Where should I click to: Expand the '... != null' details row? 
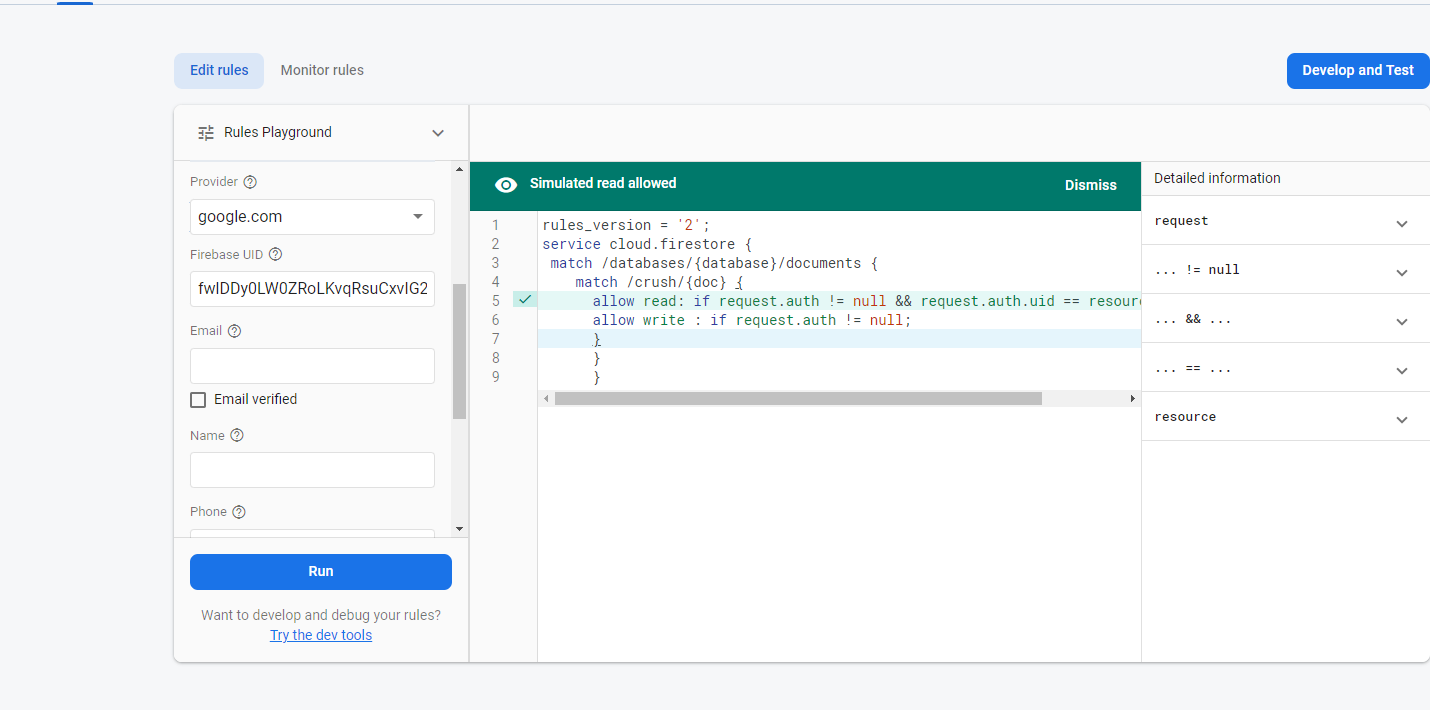(x=1285, y=270)
